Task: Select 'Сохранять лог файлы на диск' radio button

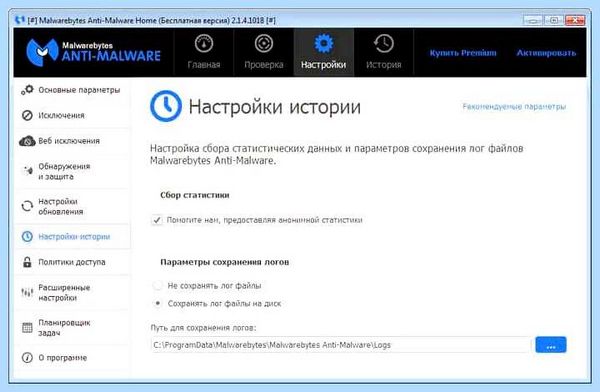Action: click(x=157, y=303)
